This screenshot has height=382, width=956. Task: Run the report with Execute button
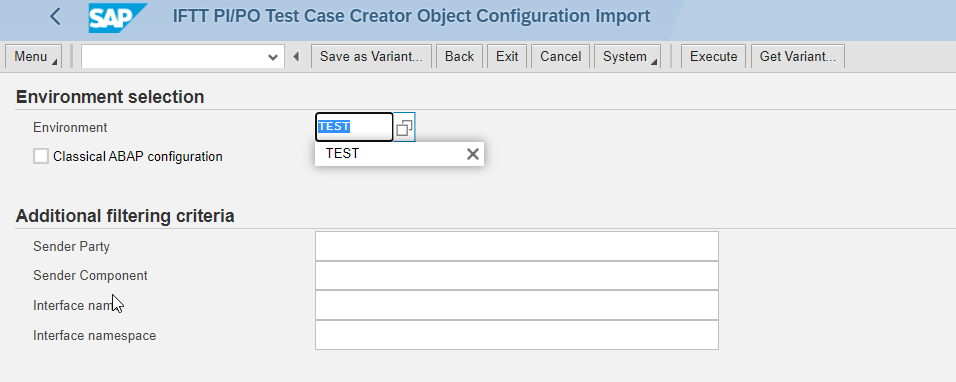click(713, 57)
